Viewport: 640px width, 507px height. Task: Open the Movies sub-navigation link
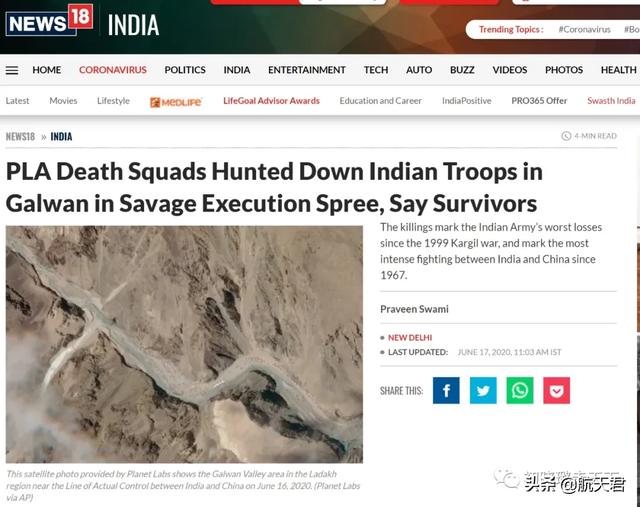point(63,101)
